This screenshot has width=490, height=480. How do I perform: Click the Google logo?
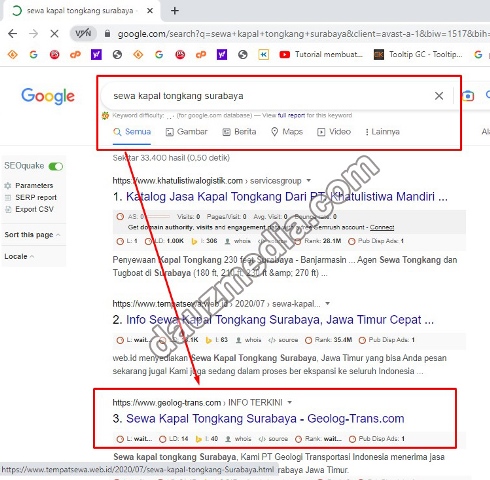tap(48, 96)
